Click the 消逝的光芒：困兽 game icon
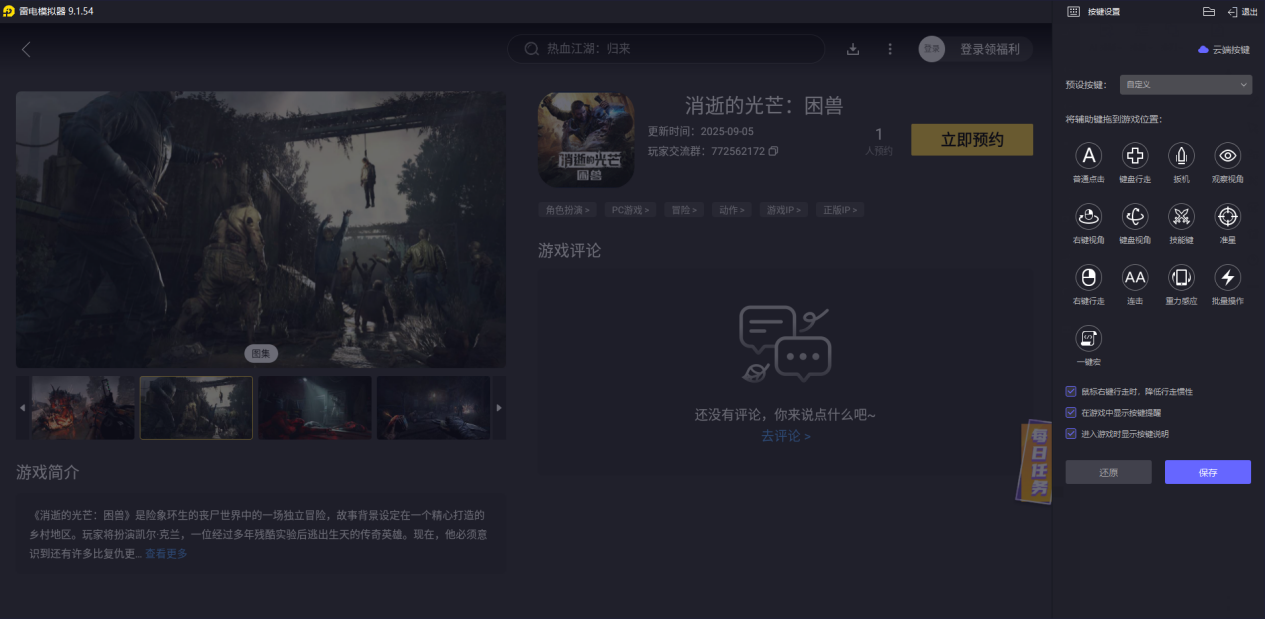The height and width of the screenshot is (619, 1265). (586, 140)
